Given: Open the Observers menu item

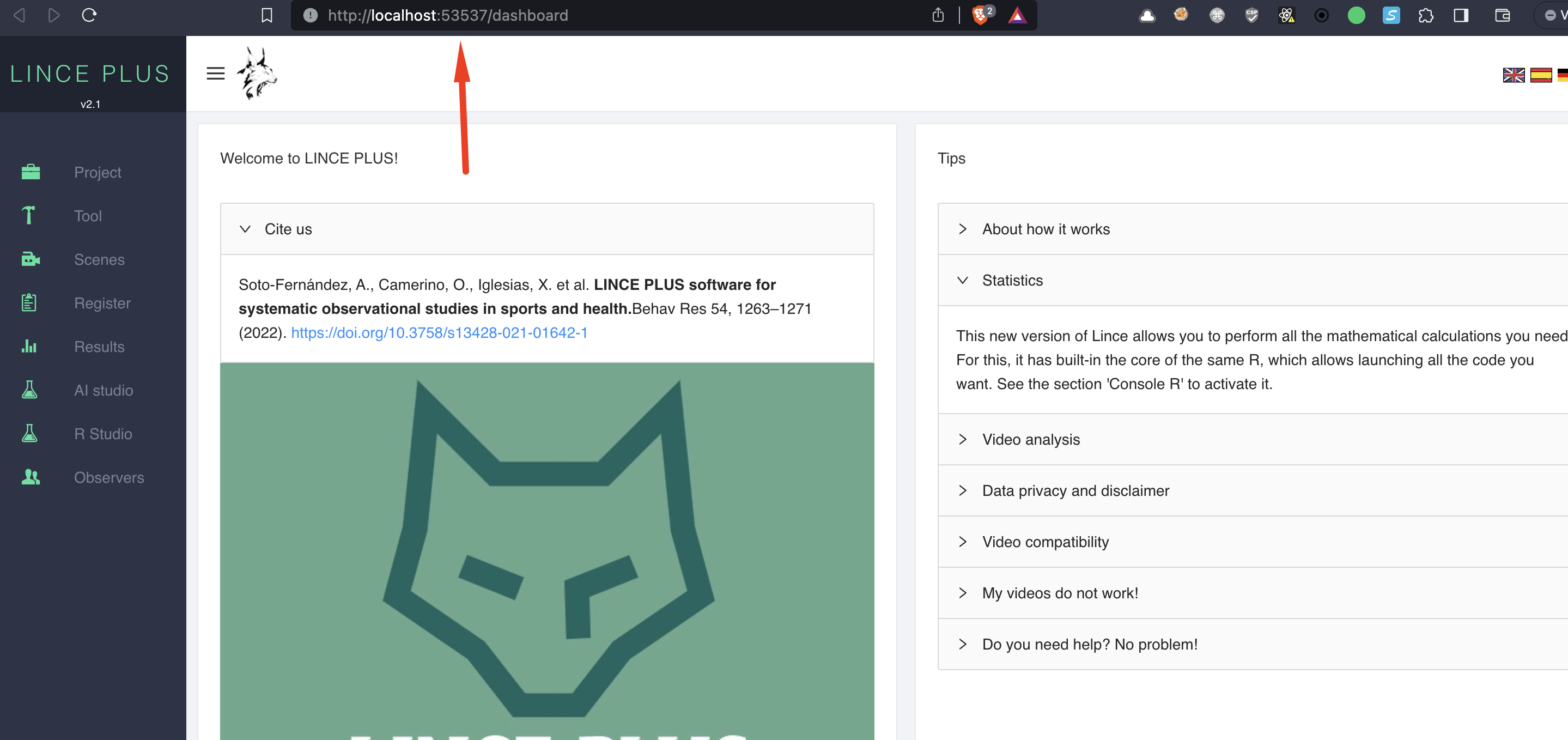Looking at the screenshot, I should (109, 477).
